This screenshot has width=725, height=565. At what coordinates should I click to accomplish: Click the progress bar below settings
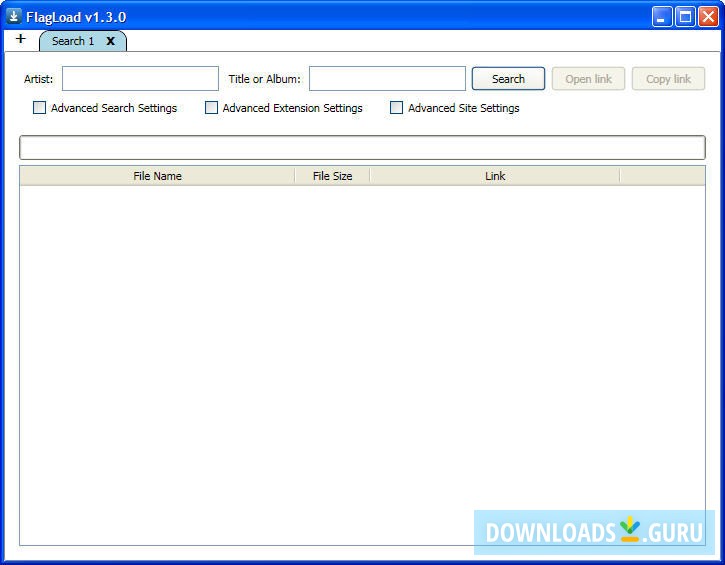tap(362, 147)
